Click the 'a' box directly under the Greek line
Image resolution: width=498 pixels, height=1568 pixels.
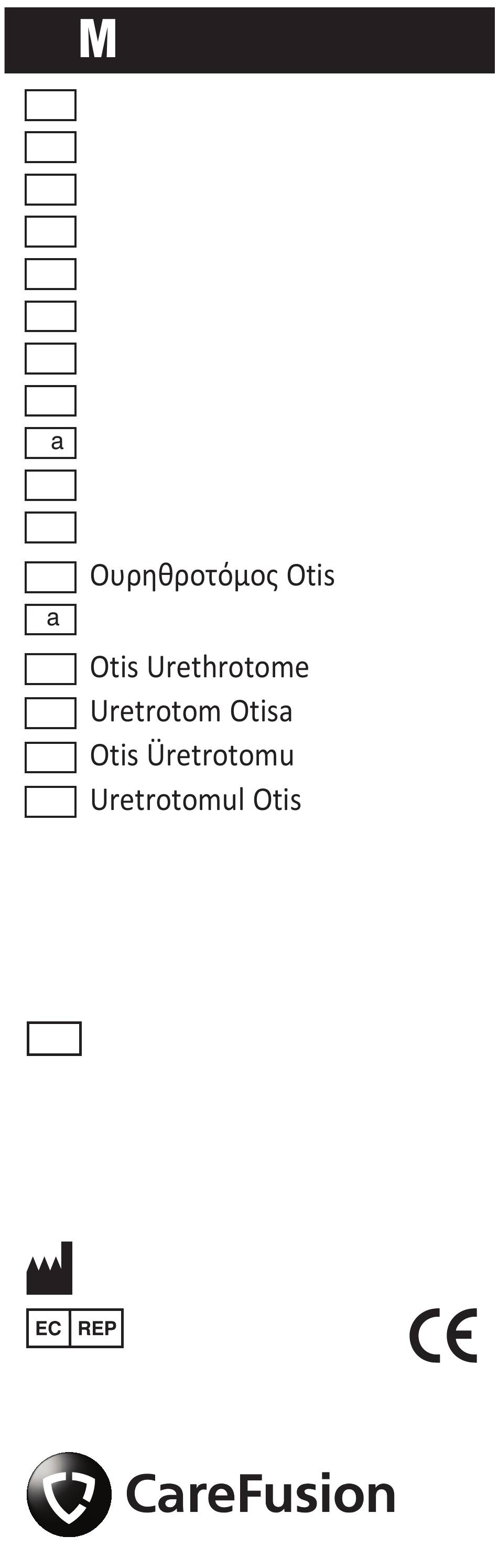(x=50, y=620)
